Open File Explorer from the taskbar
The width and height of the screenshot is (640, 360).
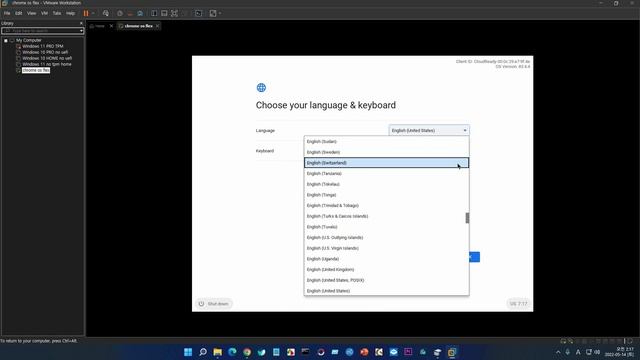[218, 352]
